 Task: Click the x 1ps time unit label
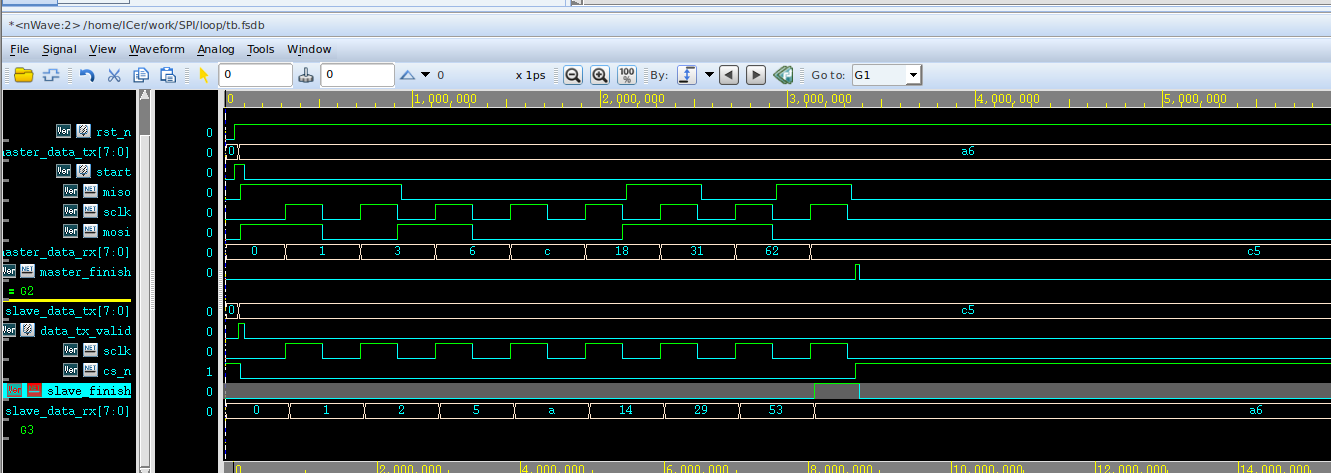(530, 75)
